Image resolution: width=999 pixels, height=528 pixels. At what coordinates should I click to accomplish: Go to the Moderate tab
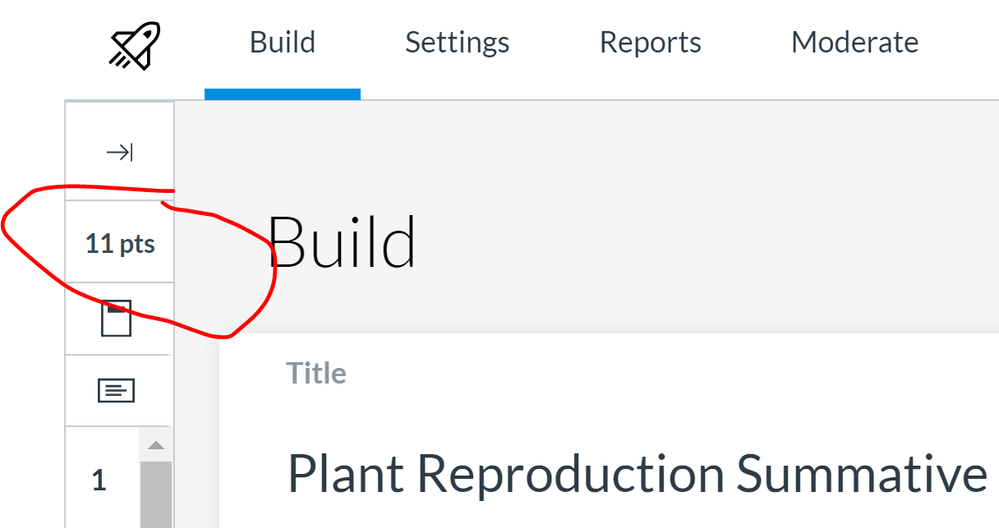tap(854, 43)
